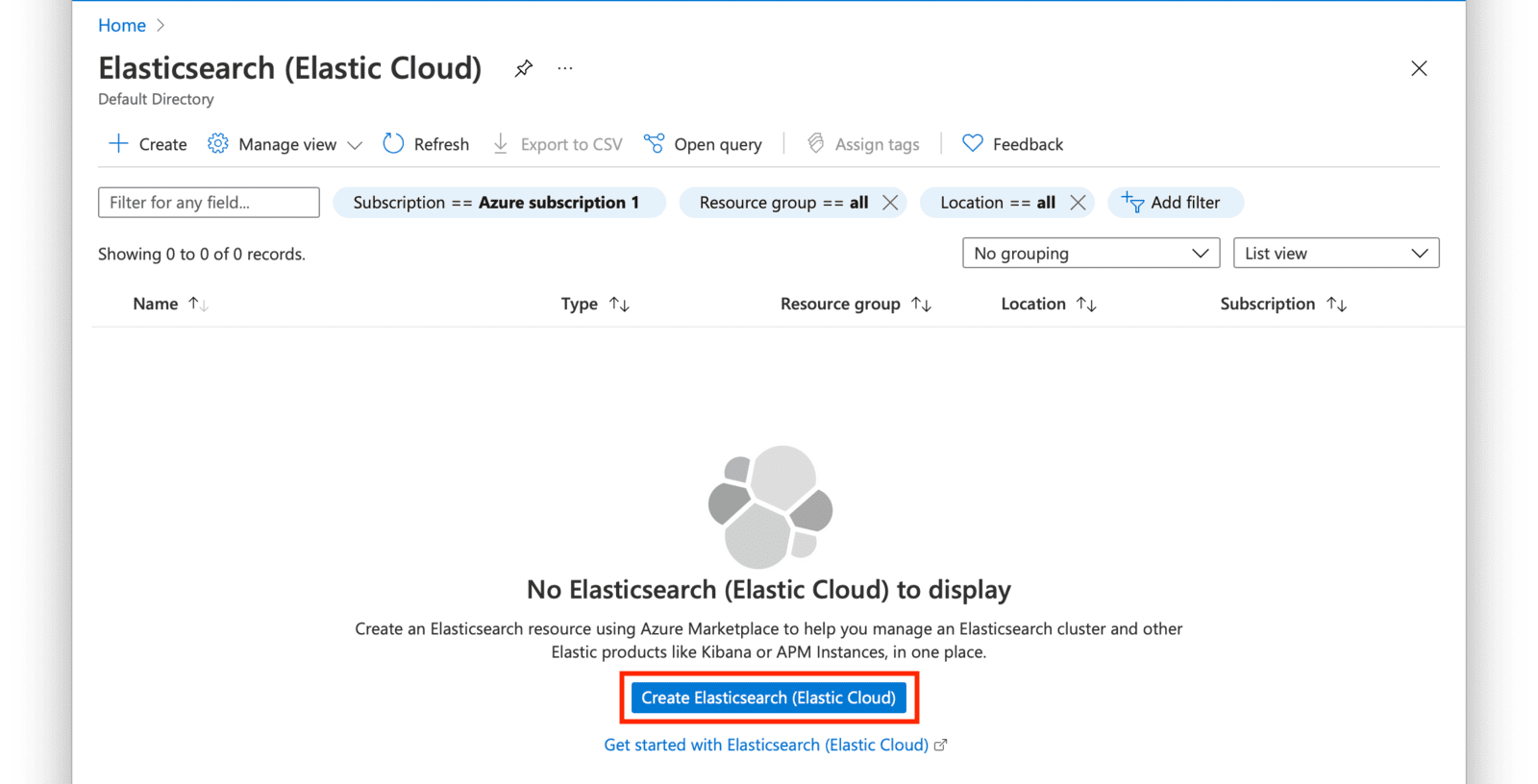
Task: Click the Open query graph icon
Action: point(654,143)
